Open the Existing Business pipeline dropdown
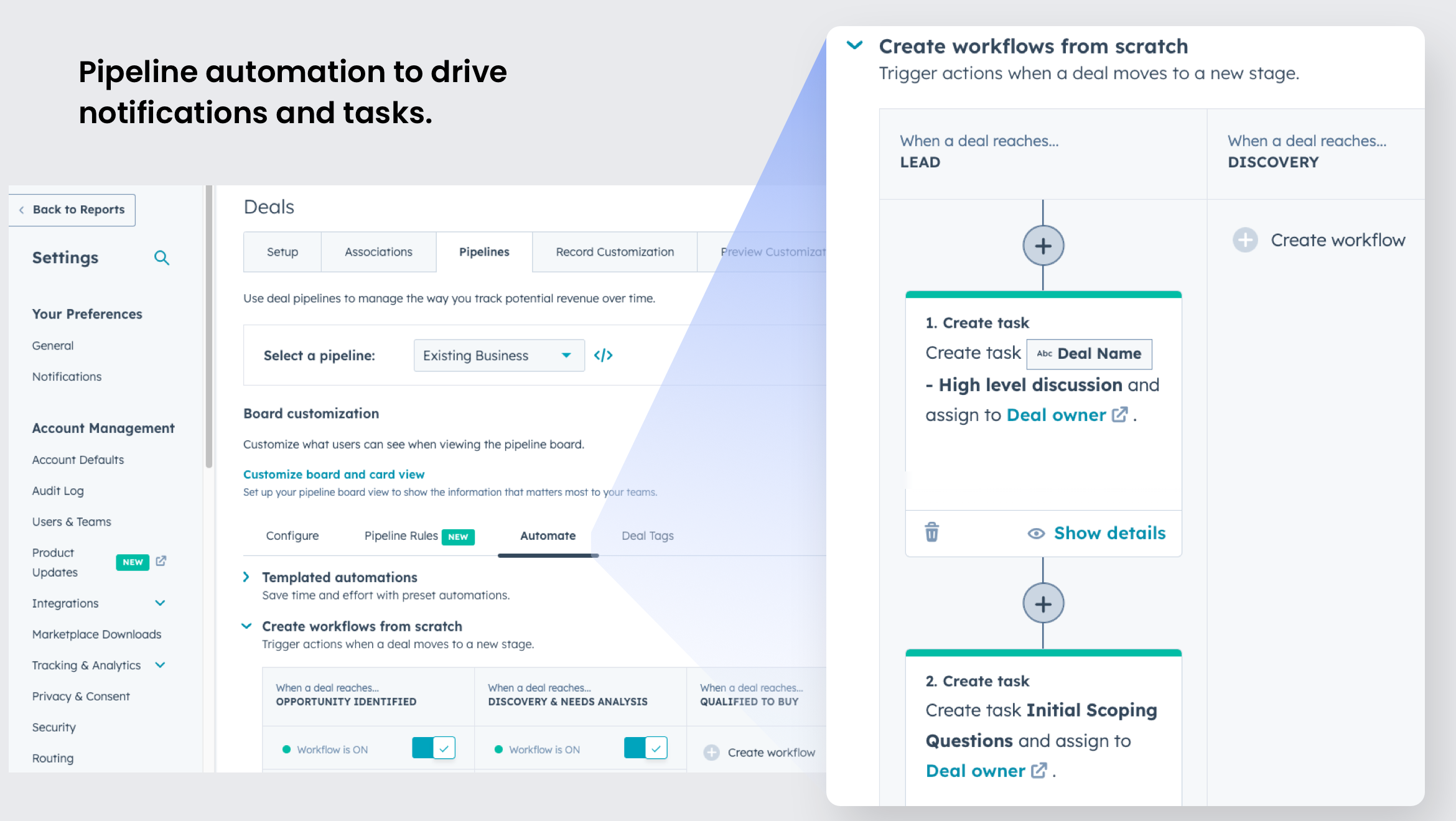This screenshot has height=821, width=1456. pos(499,355)
